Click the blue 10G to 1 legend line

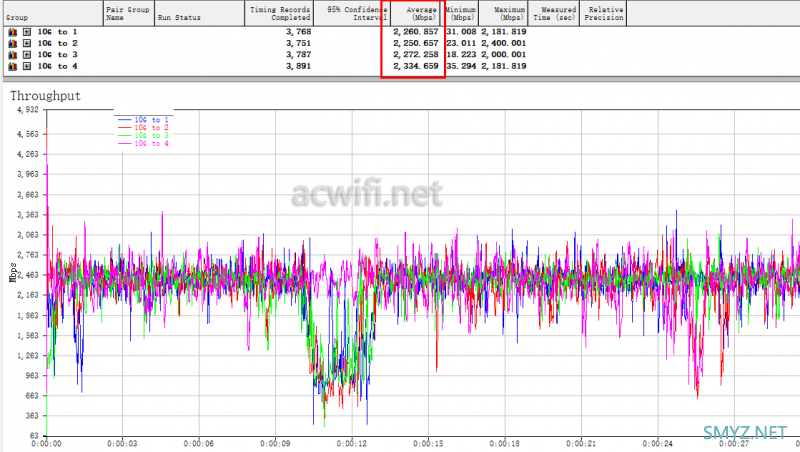click(125, 119)
